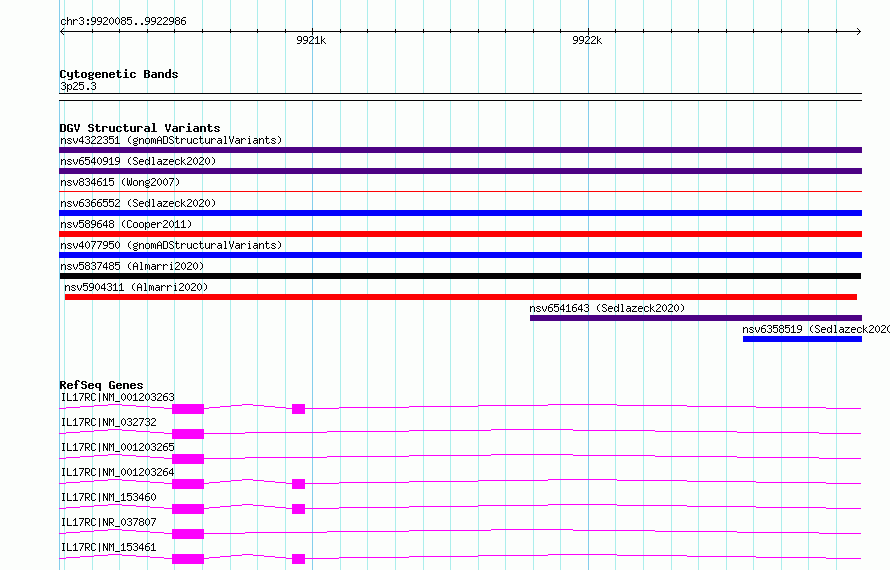The height and width of the screenshot is (570, 890).
Task: Click the Cytogenetic Bands track title
Action: coord(119,74)
